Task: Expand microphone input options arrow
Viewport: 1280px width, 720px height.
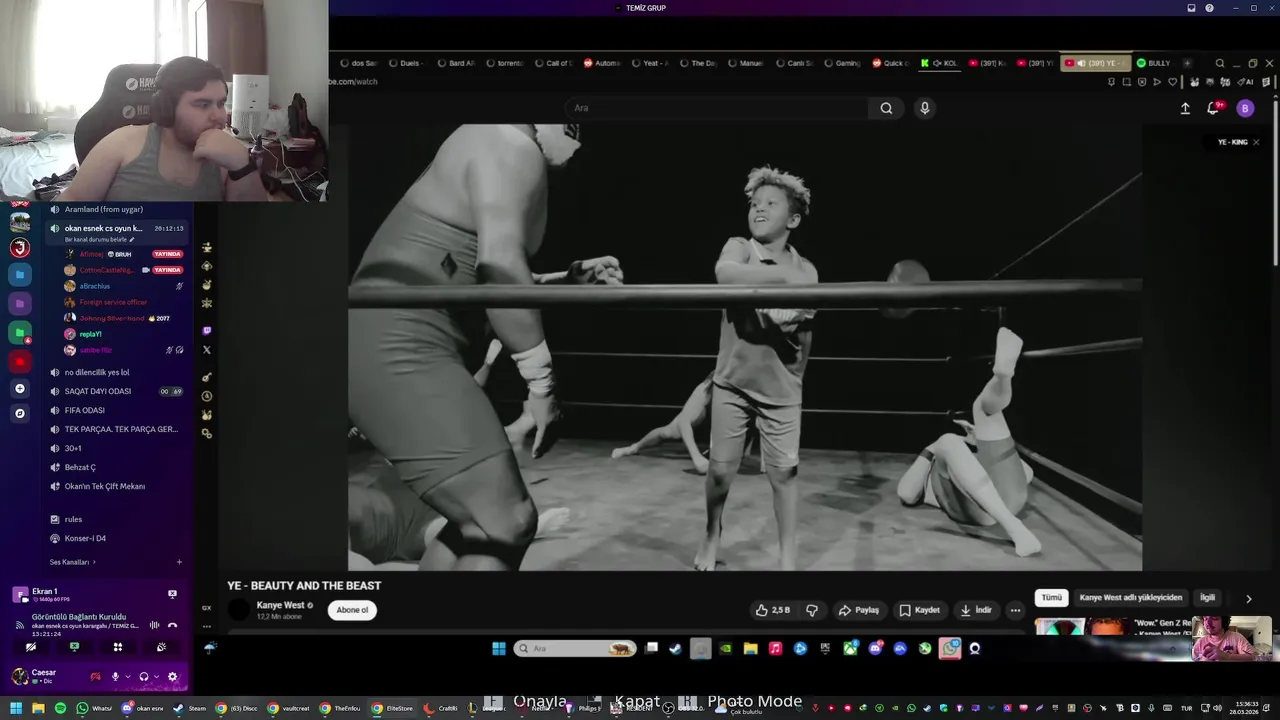Action: tap(127, 677)
